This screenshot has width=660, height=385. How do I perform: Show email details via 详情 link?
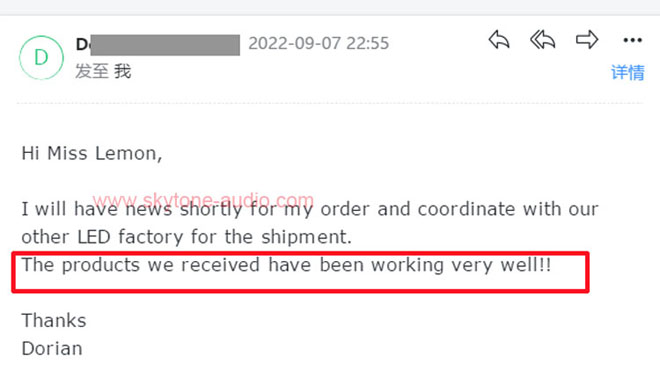click(628, 72)
